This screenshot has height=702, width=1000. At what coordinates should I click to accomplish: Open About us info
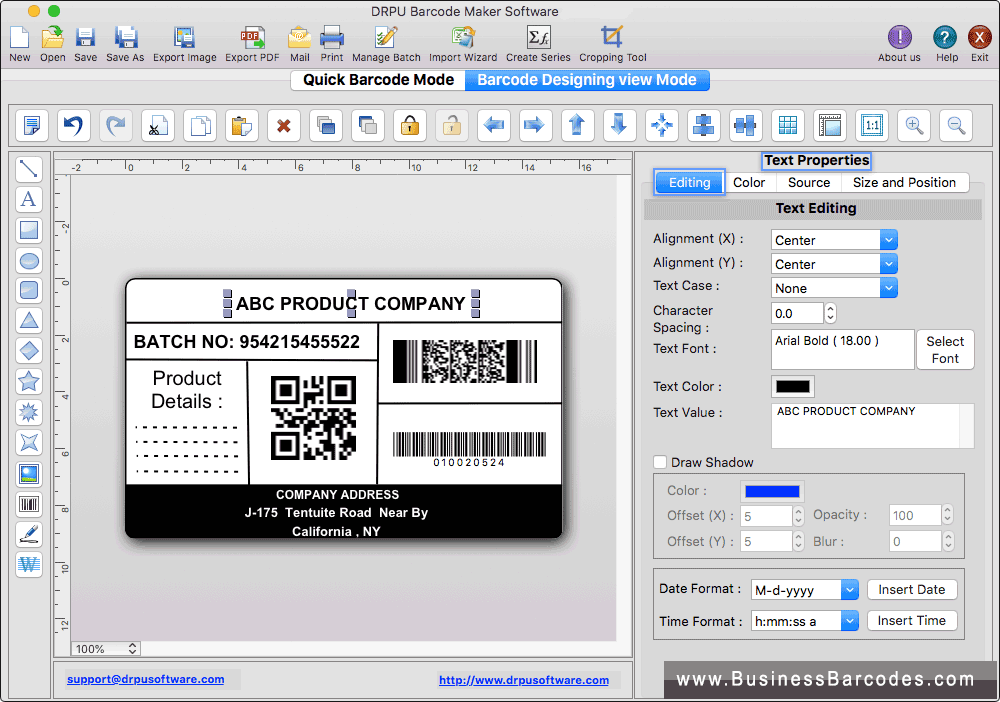click(899, 38)
